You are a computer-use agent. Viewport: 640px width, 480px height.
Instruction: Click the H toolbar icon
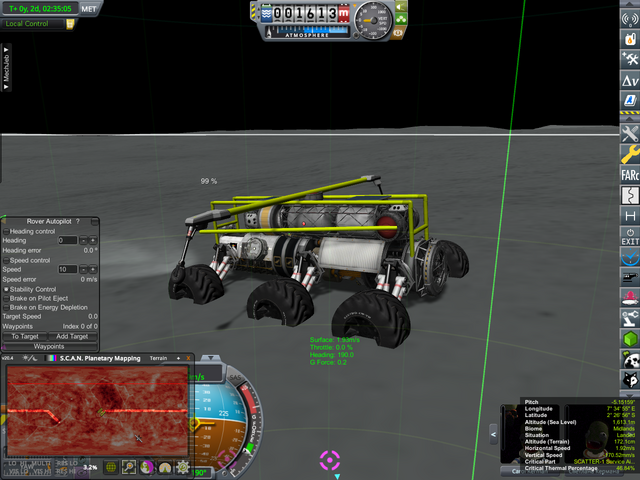click(630, 216)
